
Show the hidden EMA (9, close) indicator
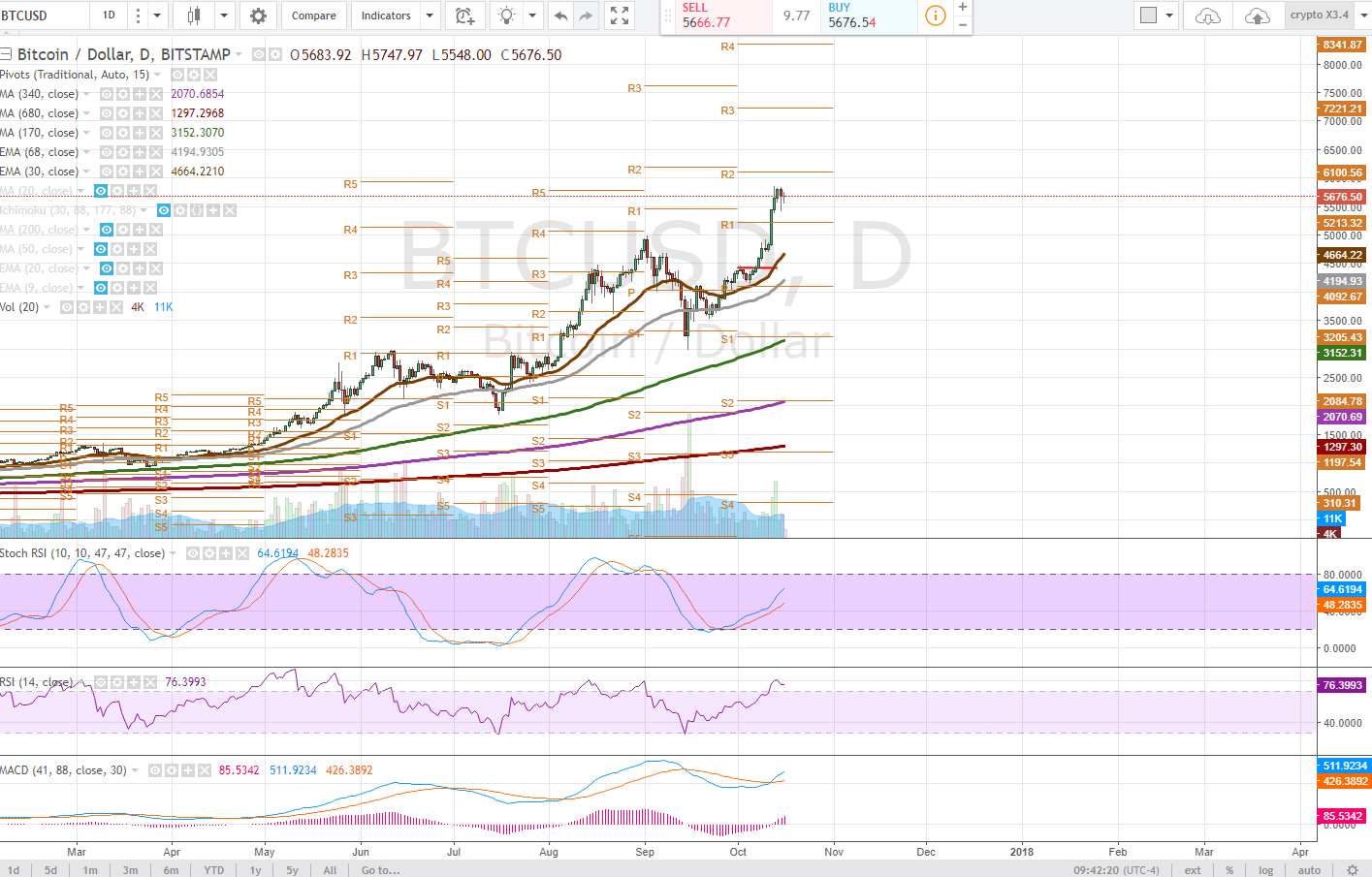[x=100, y=288]
